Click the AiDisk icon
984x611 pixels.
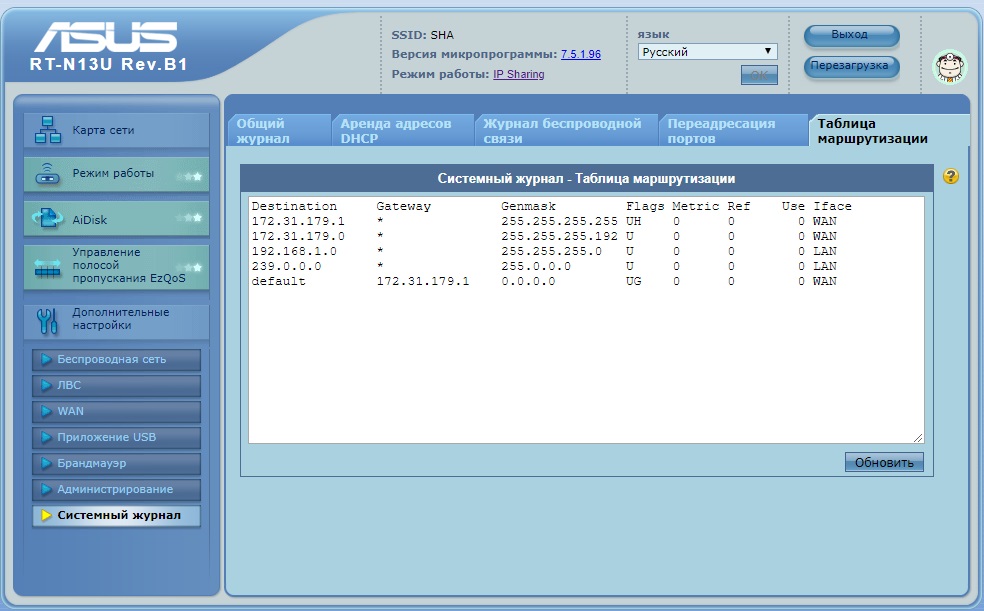(48, 218)
